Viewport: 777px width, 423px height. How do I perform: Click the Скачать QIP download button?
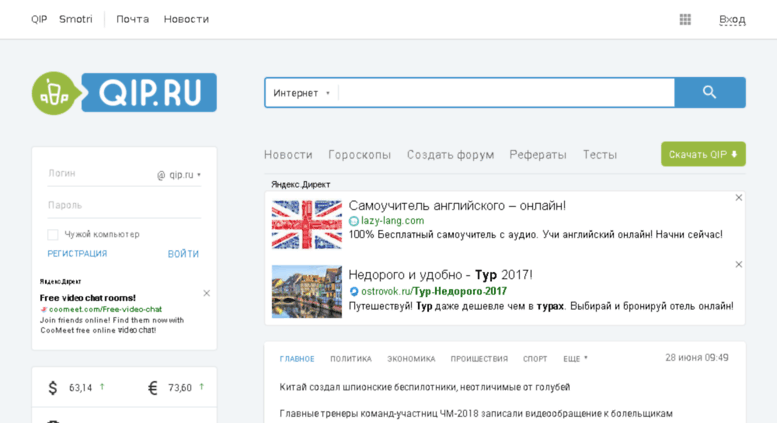click(x=703, y=154)
